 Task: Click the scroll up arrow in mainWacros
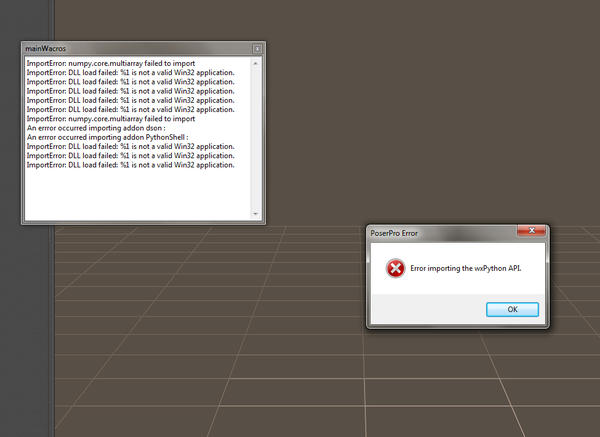pyautogui.click(x=255, y=63)
